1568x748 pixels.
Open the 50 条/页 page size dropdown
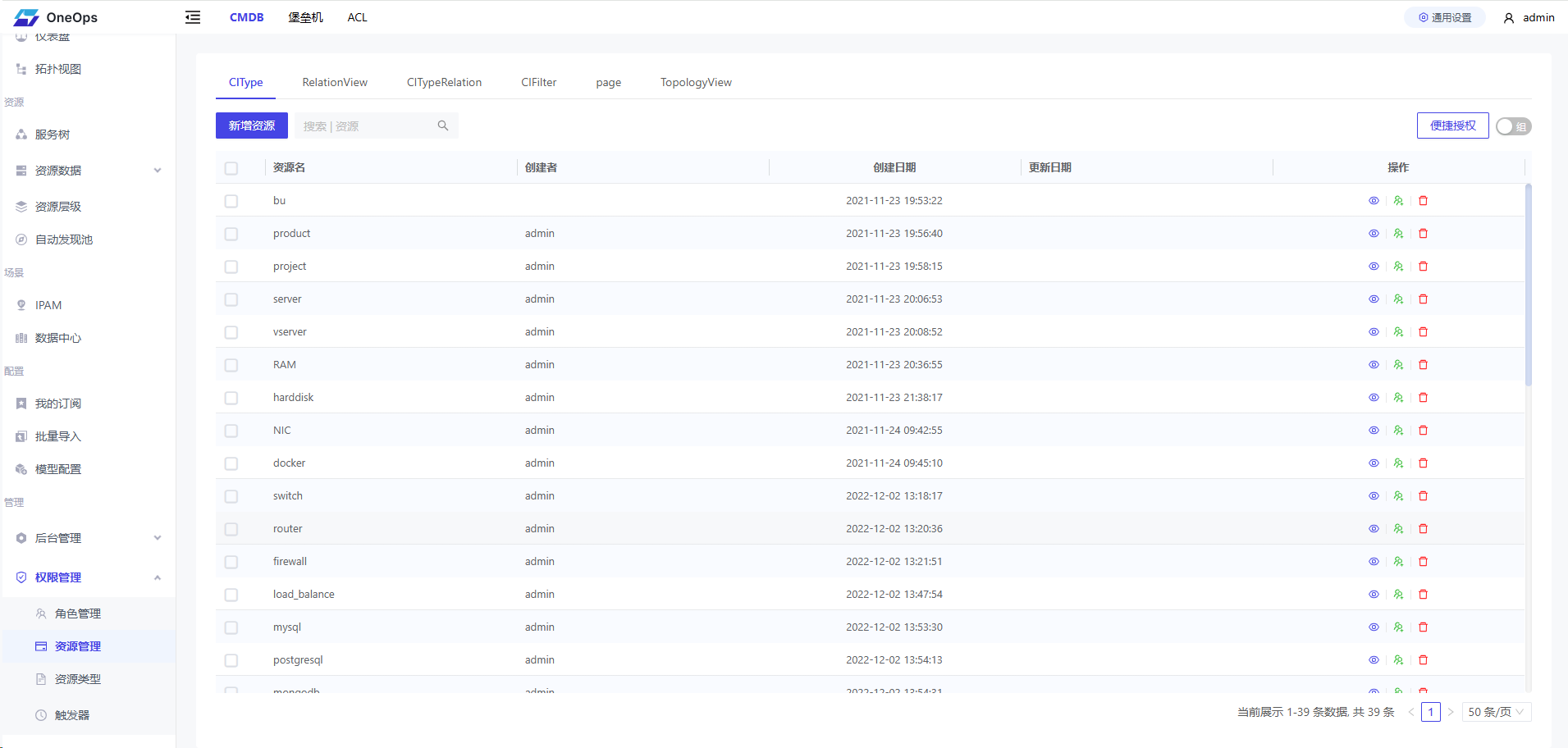[x=1496, y=712]
